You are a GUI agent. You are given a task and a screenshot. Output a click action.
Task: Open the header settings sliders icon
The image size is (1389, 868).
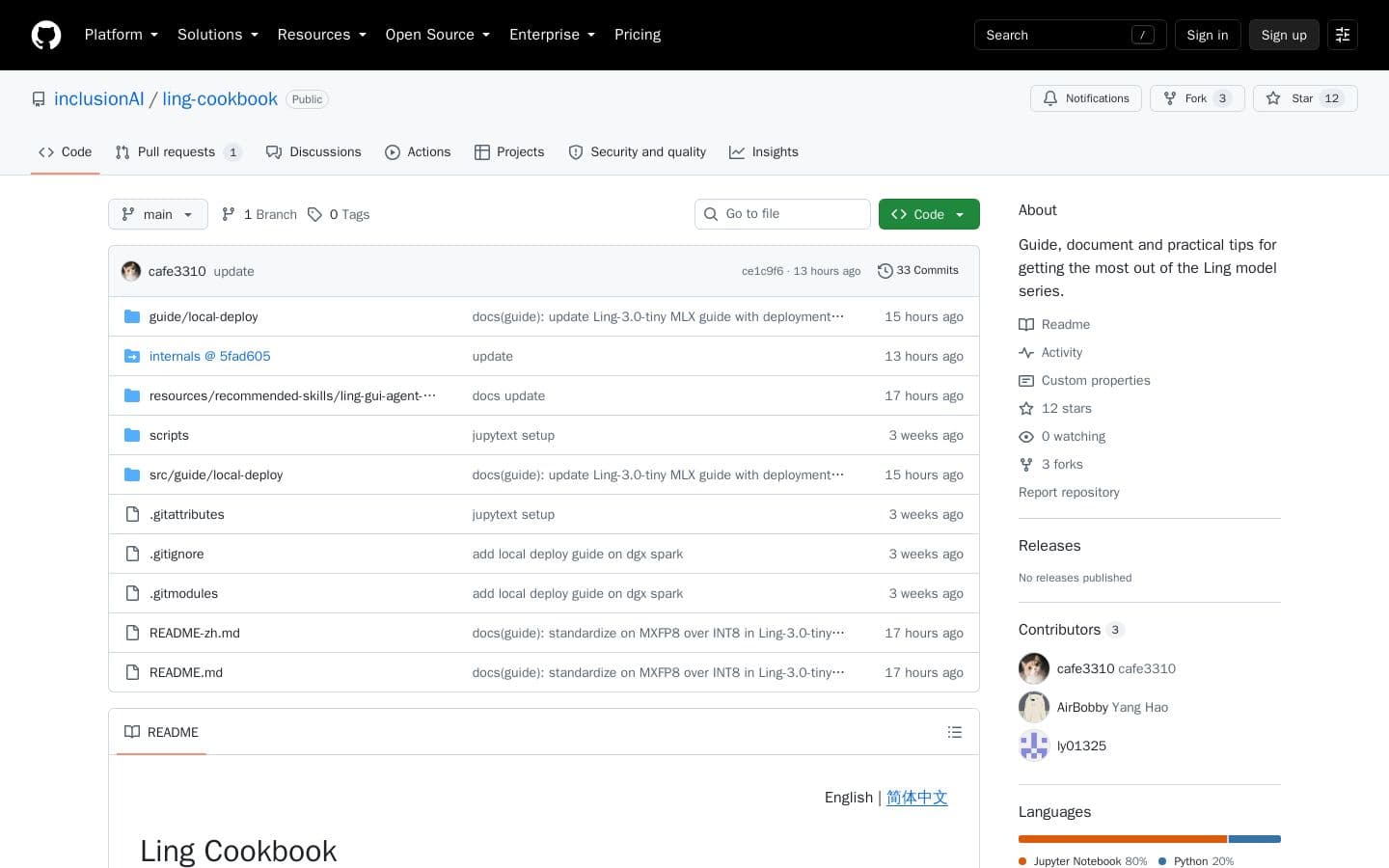coord(1343,35)
